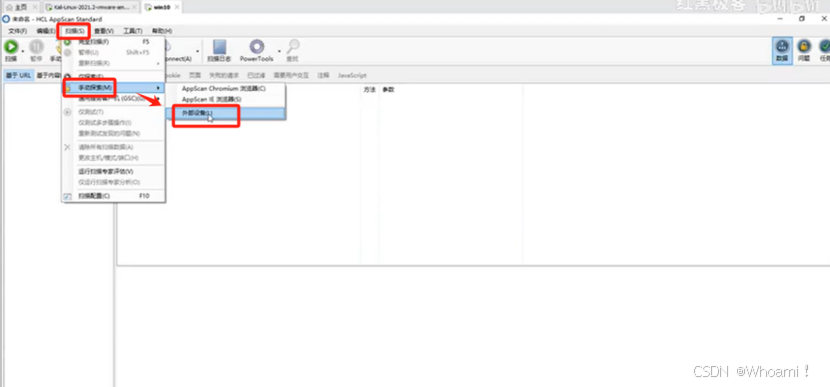Viewport: 830px width, 387px height.
Task: Expand the dropdown arrow next to PowerTools
Action: (279, 51)
